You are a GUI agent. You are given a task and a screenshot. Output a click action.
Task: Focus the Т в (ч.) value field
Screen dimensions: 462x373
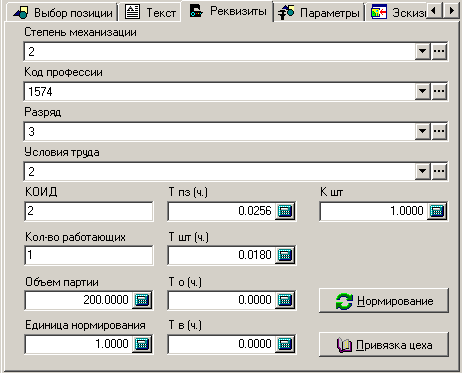tap(222, 344)
